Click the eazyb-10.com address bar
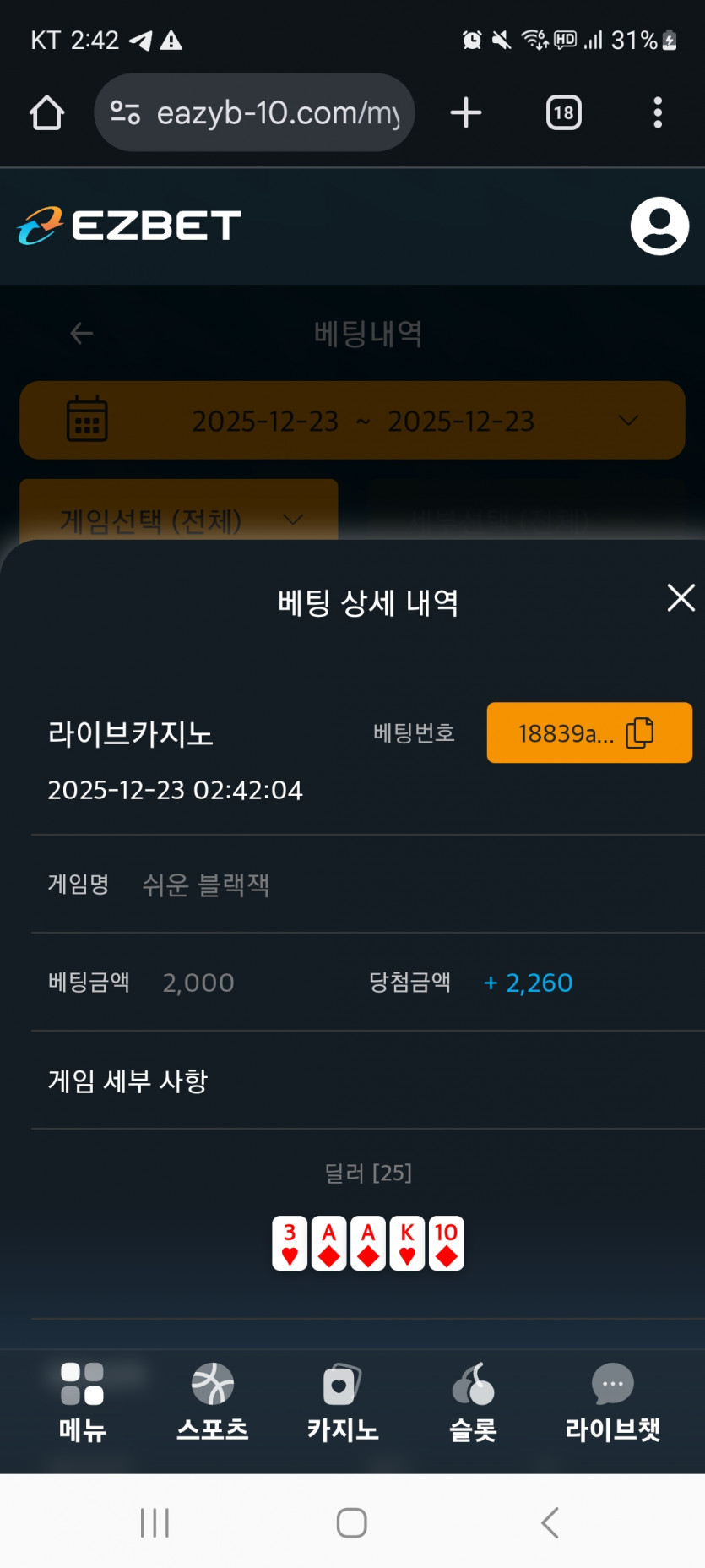Viewport: 705px width, 1568px height. coord(279,113)
